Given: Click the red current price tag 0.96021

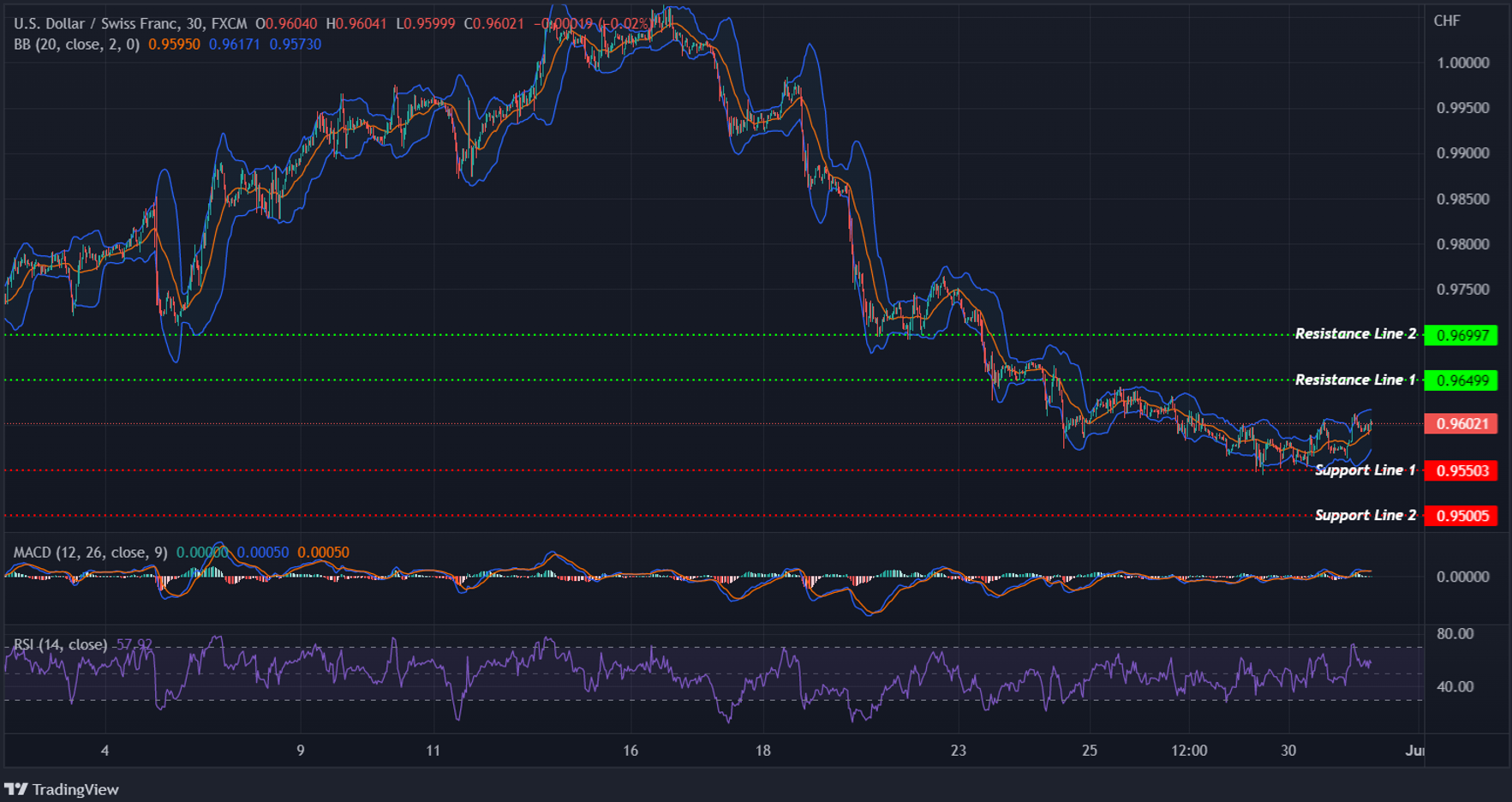Looking at the screenshot, I should click(x=1461, y=423).
